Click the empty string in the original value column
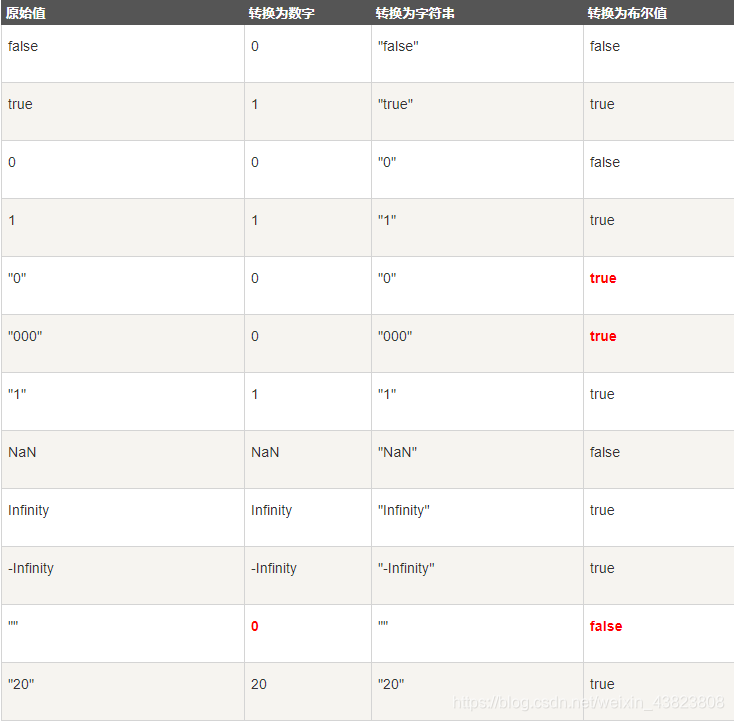 click(x=13, y=625)
